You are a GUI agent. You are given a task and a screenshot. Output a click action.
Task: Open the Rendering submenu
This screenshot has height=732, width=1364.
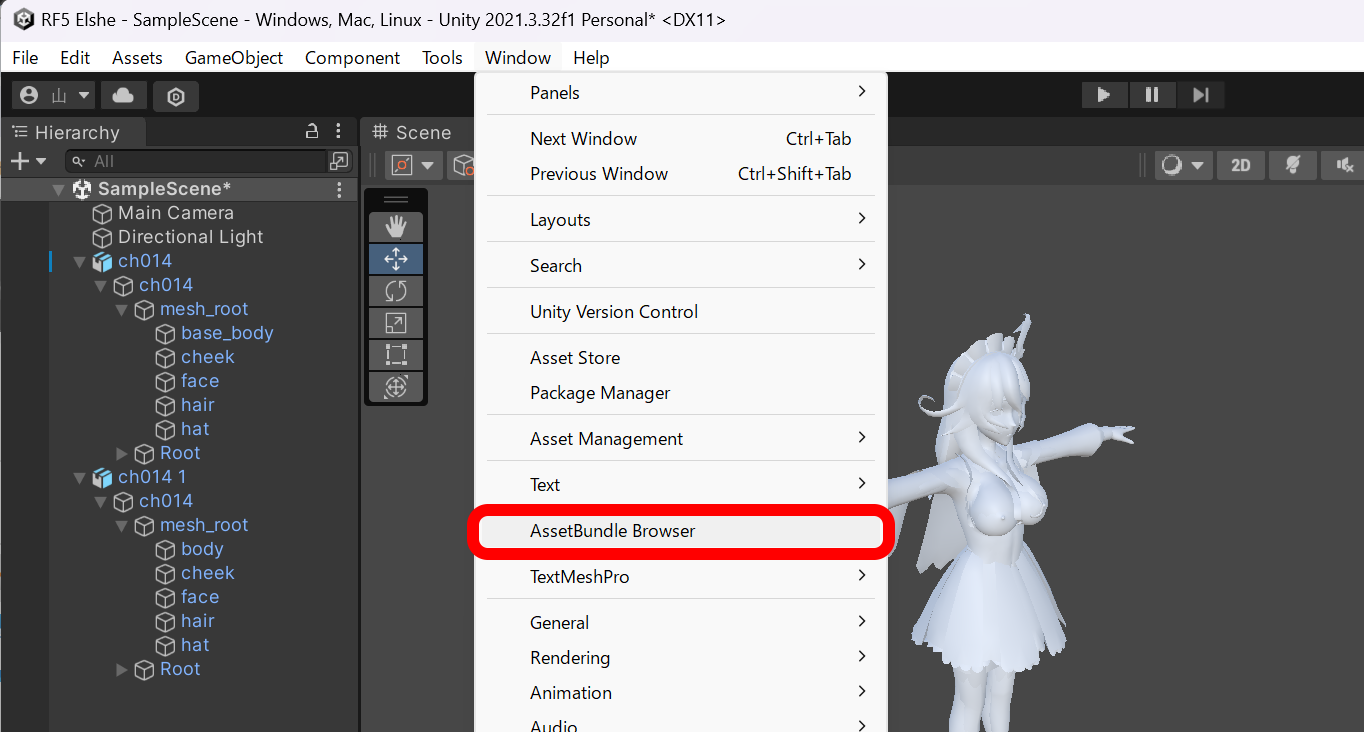coord(680,658)
